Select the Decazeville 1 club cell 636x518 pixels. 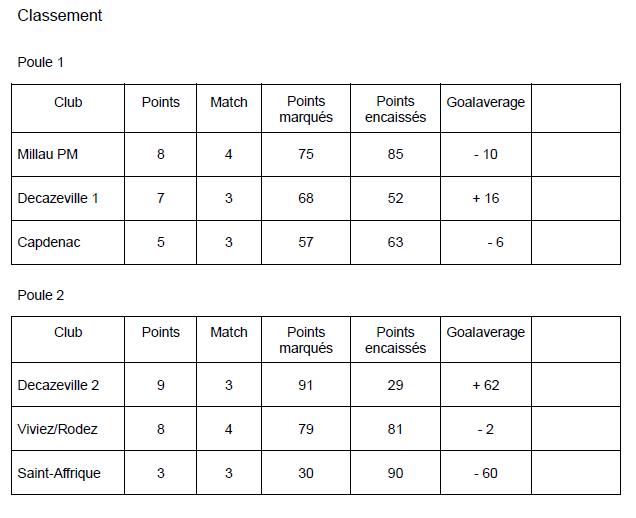[58, 198]
